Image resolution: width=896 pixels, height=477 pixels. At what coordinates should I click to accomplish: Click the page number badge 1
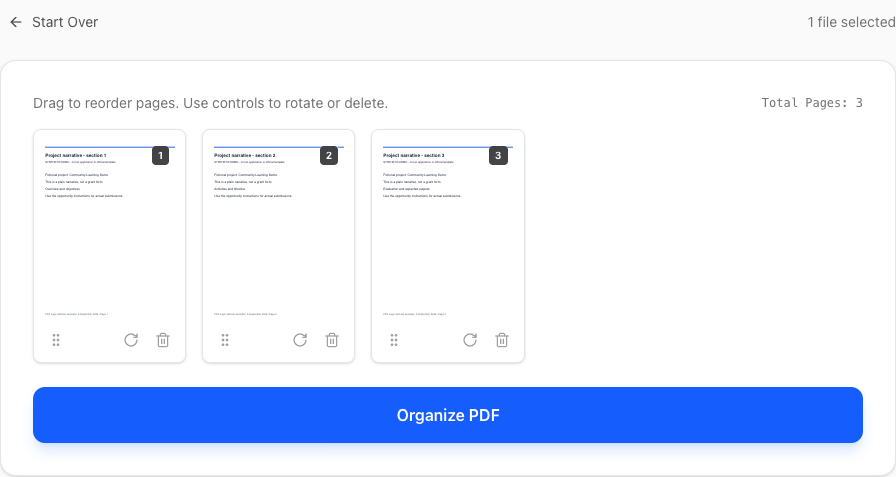pos(161,155)
